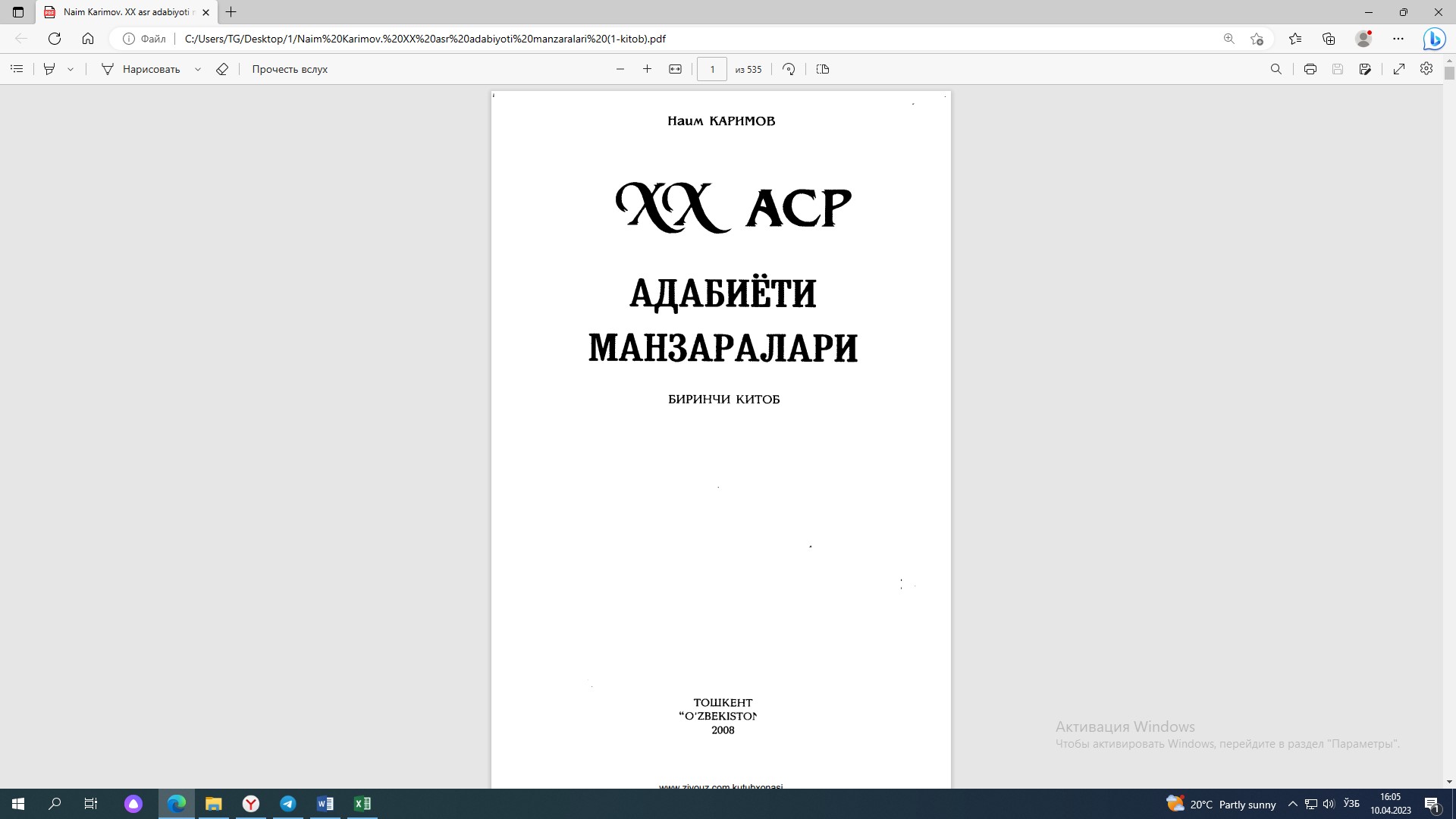Open the Bing sidebar button
The width and height of the screenshot is (1456, 819).
[x=1433, y=39]
